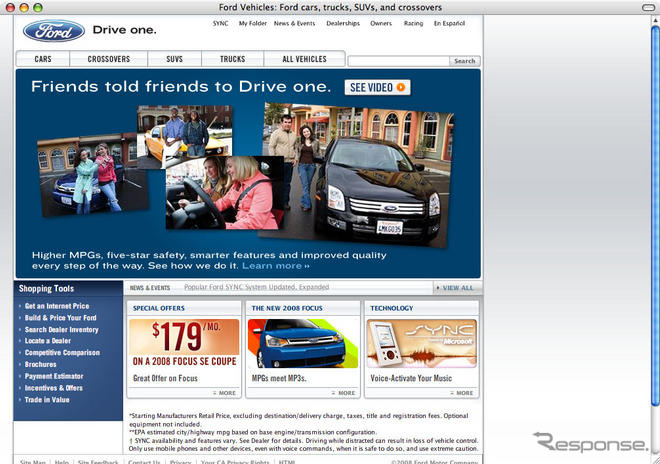
Task: Click photo of two men with yellow Mustang
Action: tap(185, 133)
